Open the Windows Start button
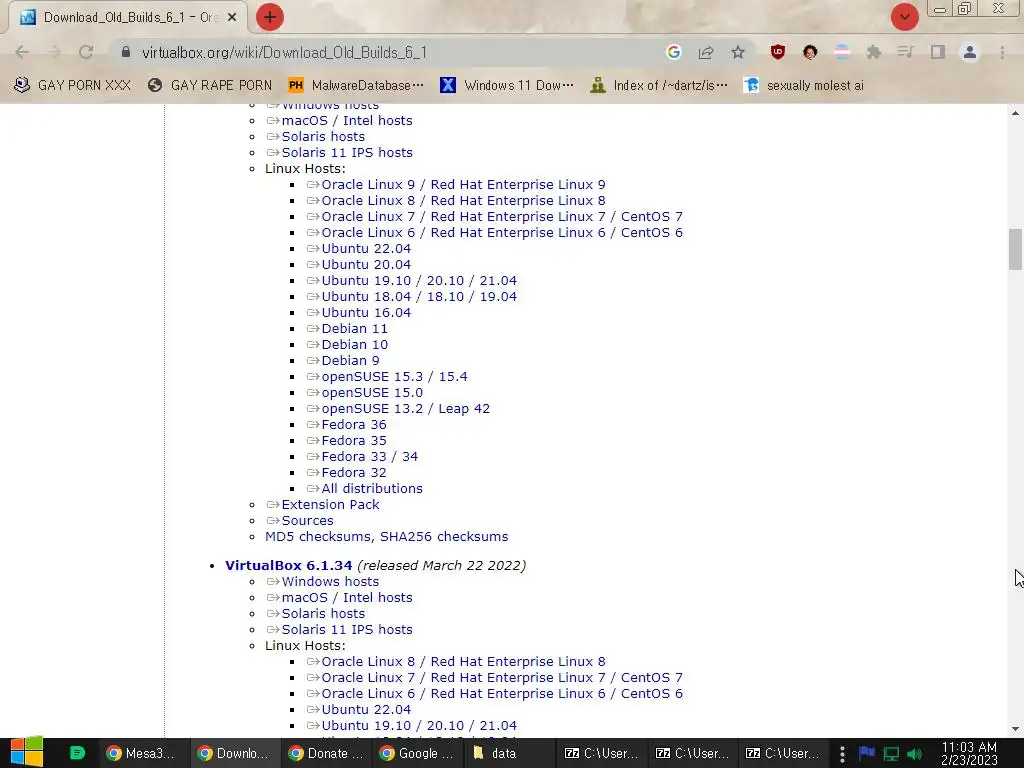The width and height of the screenshot is (1024, 768). click(27, 752)
